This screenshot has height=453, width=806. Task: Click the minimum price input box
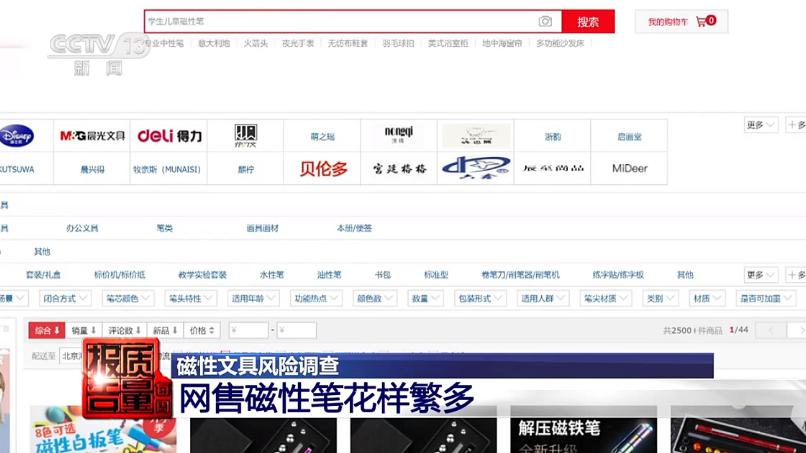[x=249, y=330]
